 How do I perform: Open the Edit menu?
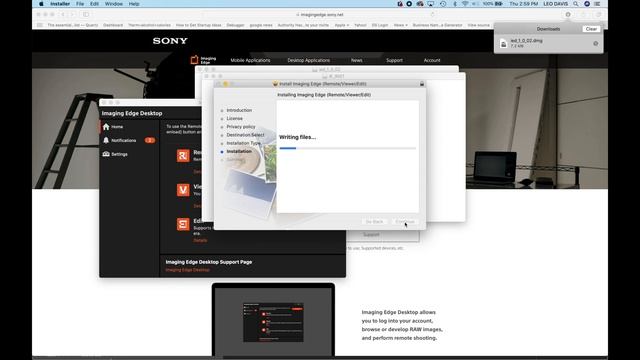click(94, 4)
